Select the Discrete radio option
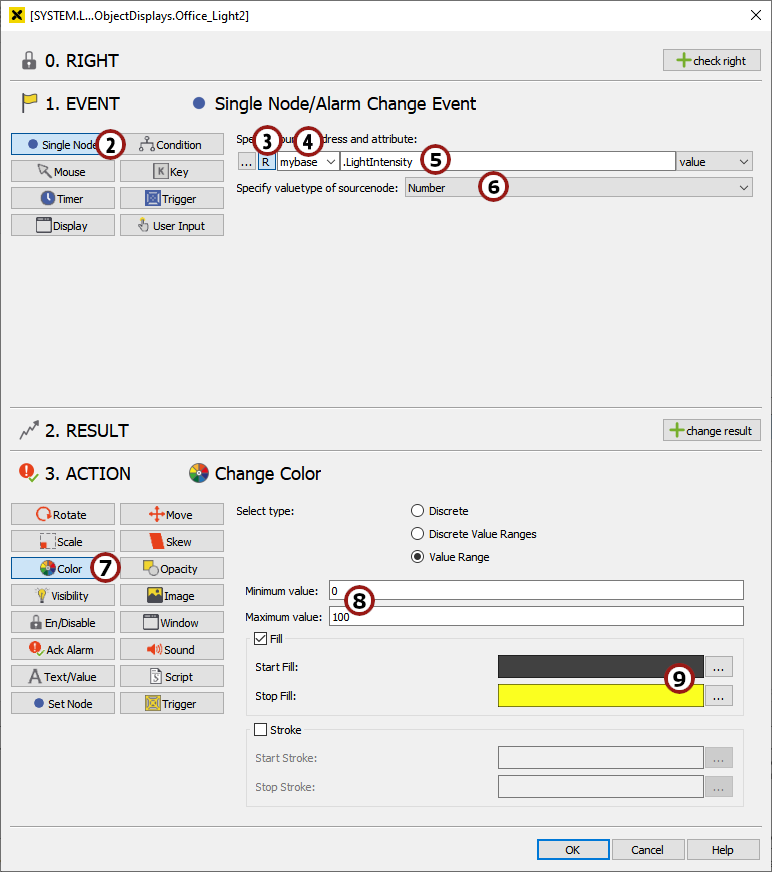772x872 pixels. pos(418,511)
